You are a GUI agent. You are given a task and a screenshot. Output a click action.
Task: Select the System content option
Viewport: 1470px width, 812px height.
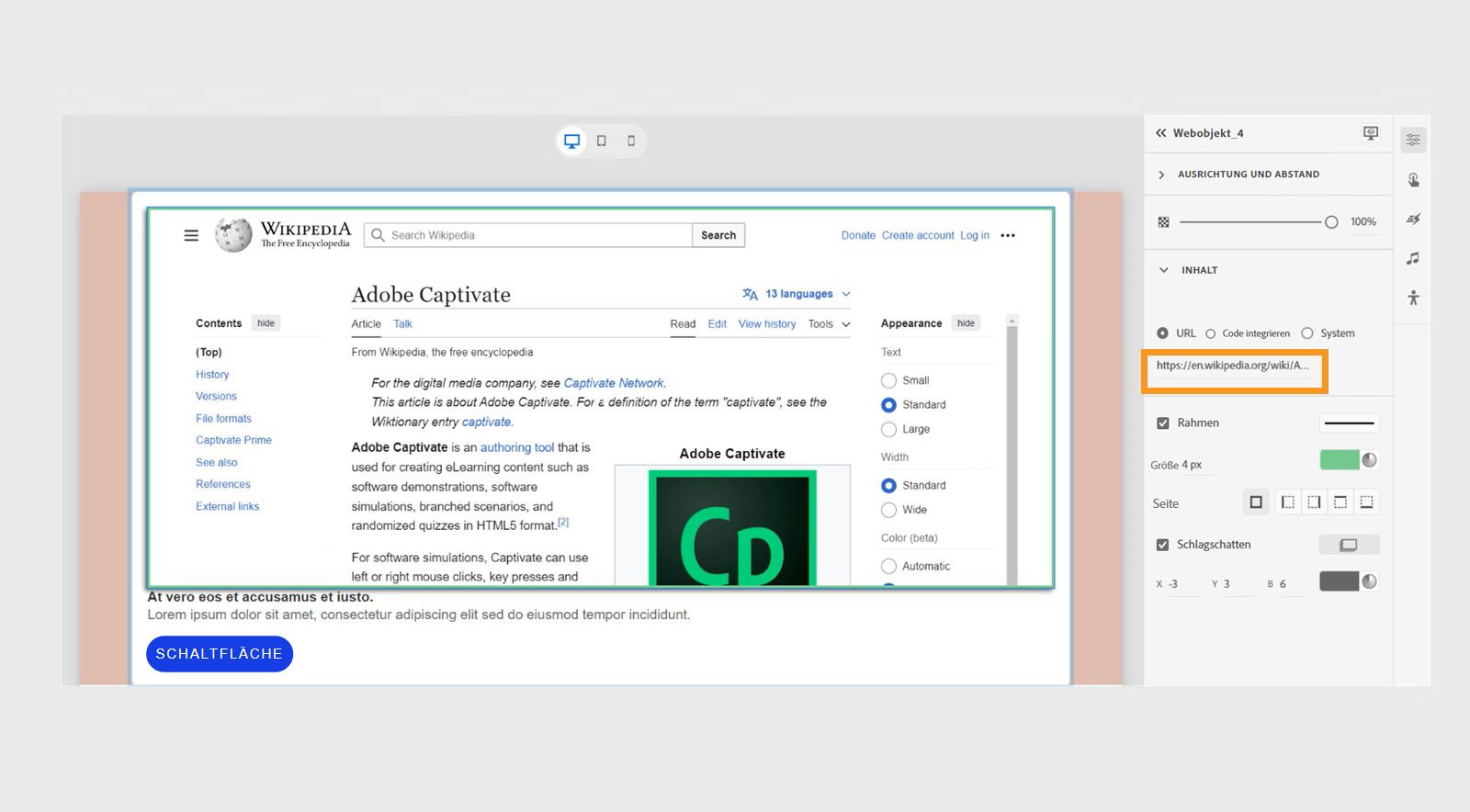(1307, 333)
